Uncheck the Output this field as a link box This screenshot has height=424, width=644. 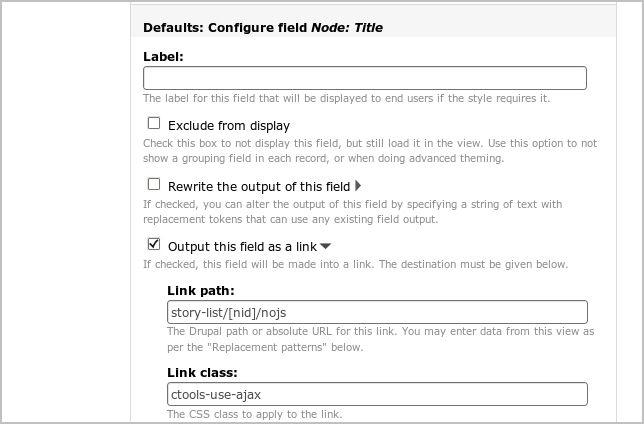154,243
